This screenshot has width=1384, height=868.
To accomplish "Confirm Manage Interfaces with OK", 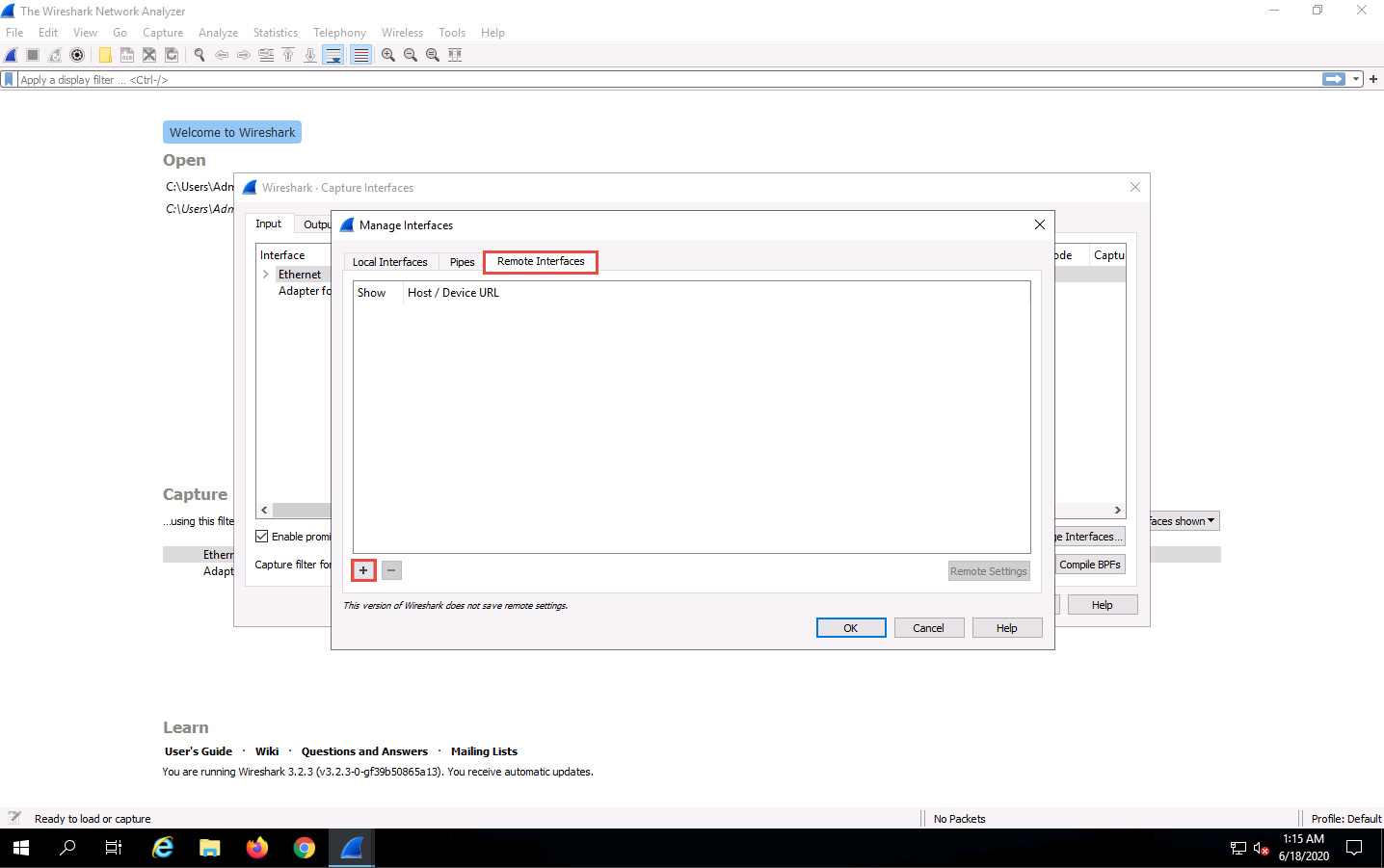I will click(851, 628).
